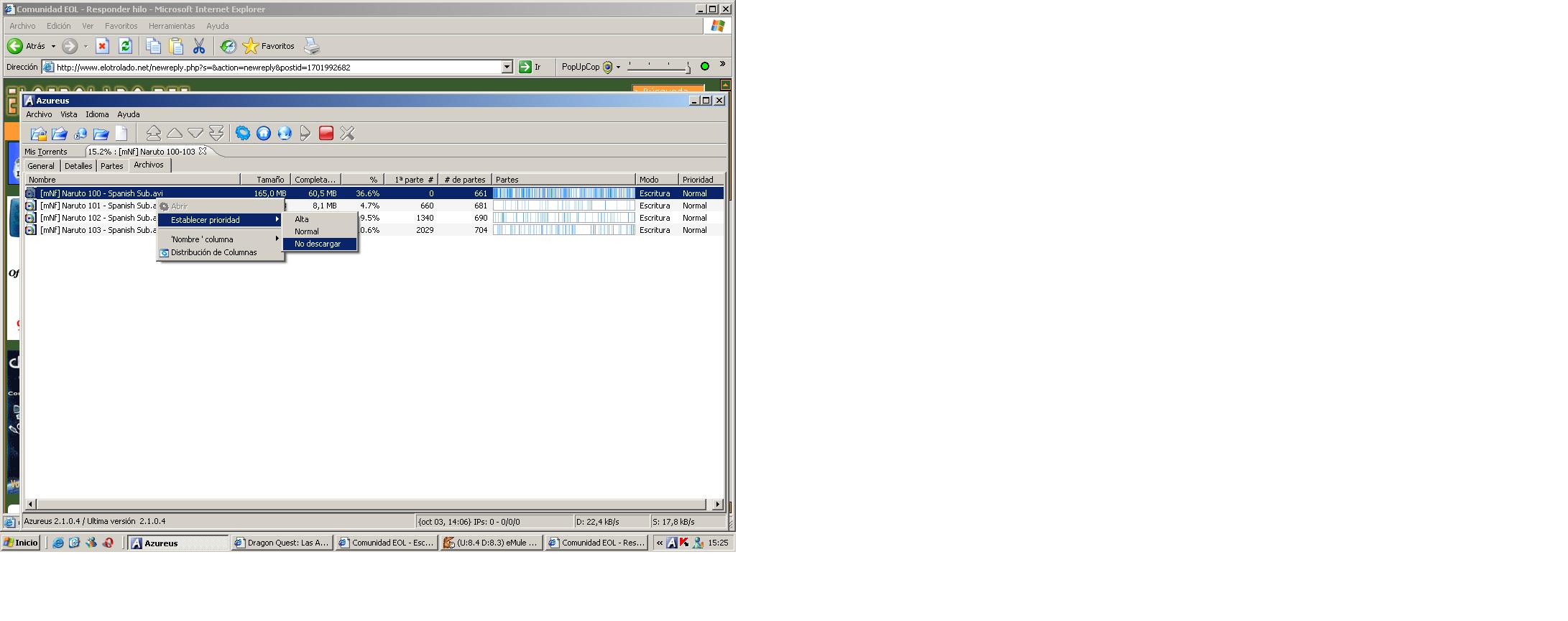Viewport: 1568px width, 621px height.
Task: Open the Establecer prioridad submenu
Action: click(x=221, y=220)
